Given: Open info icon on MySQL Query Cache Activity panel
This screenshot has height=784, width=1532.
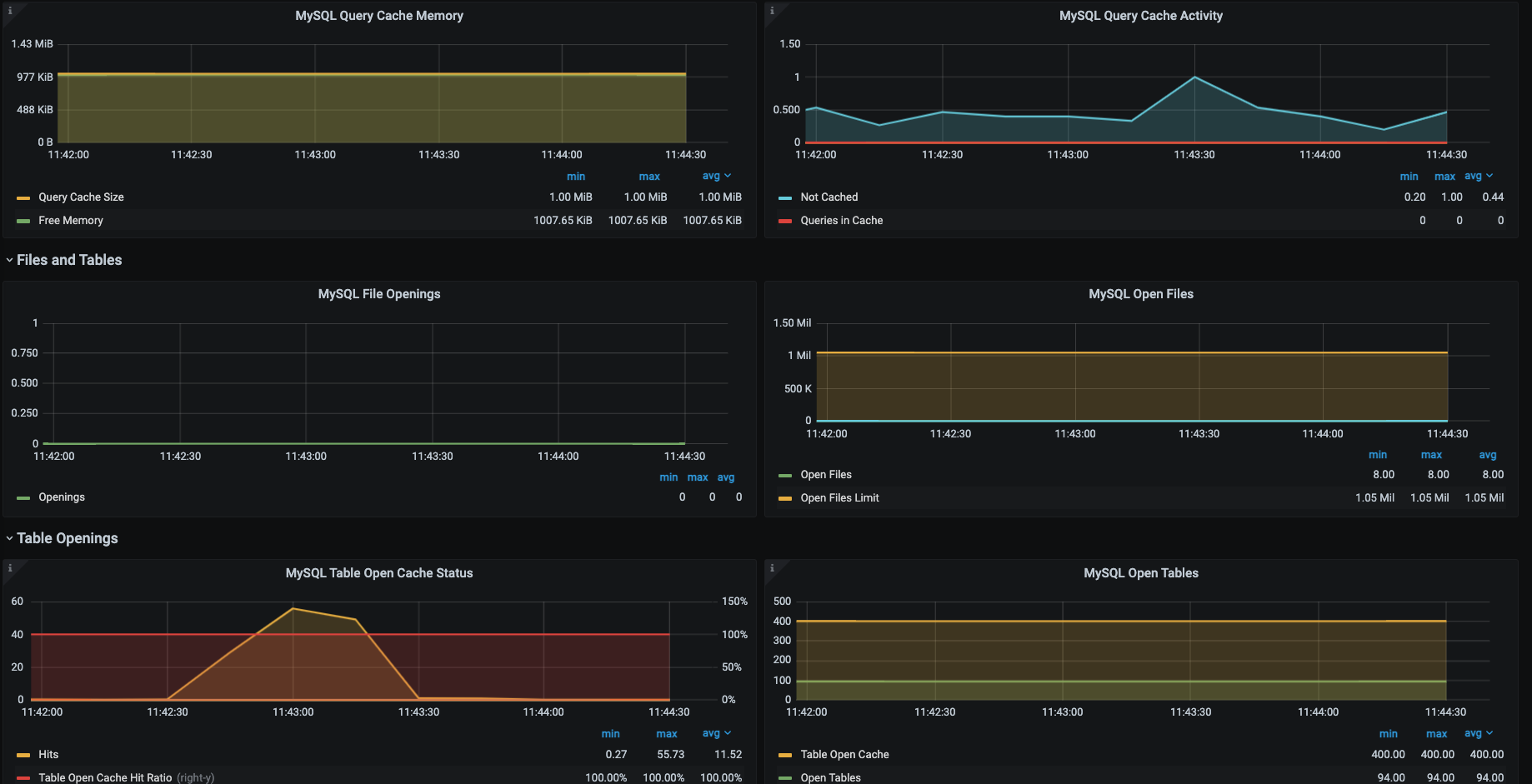Looking at the screenshot, I should pyautogui.click(x=772, y=11).
